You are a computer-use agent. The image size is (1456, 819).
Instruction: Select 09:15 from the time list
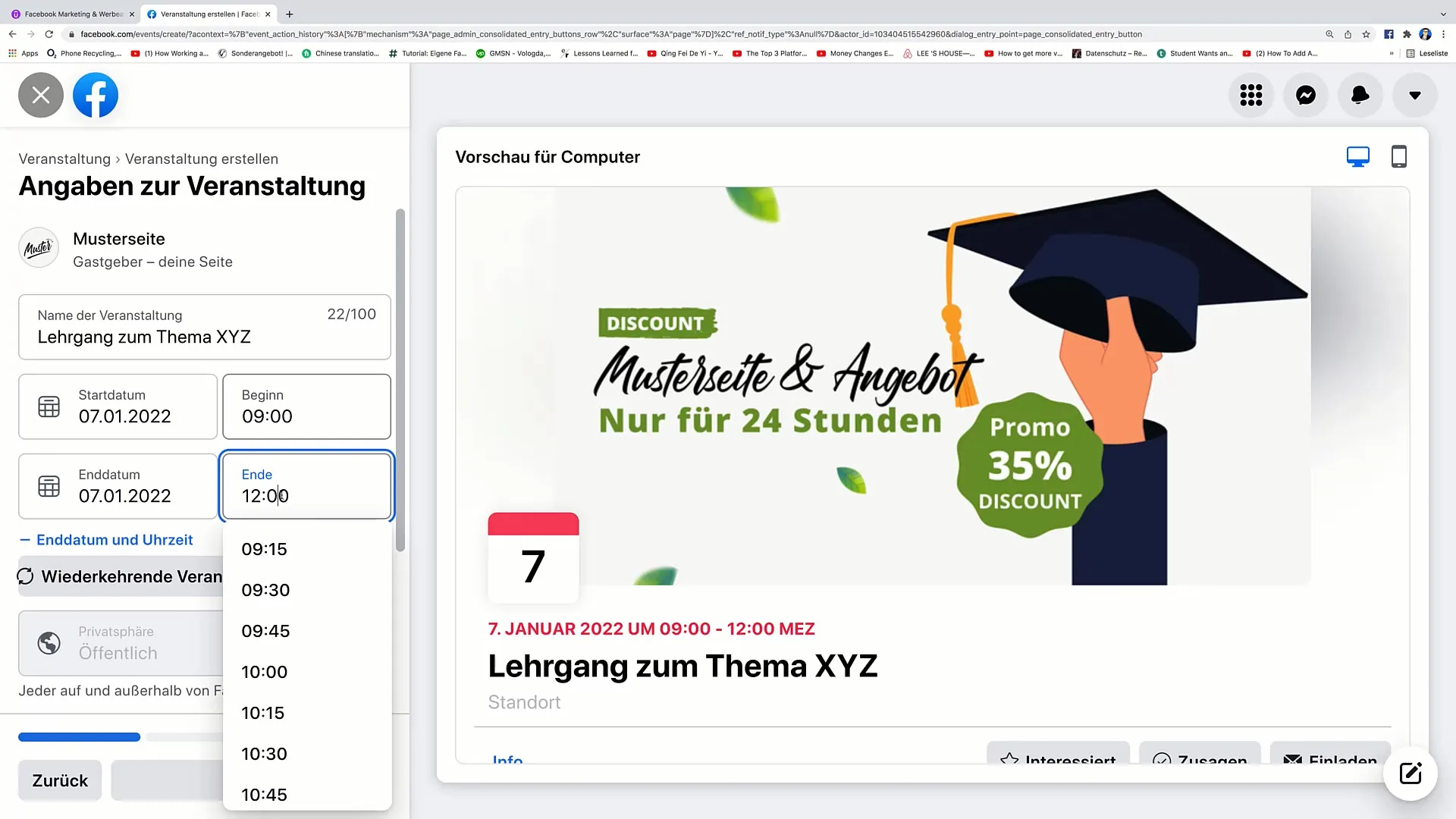point(307,549)
